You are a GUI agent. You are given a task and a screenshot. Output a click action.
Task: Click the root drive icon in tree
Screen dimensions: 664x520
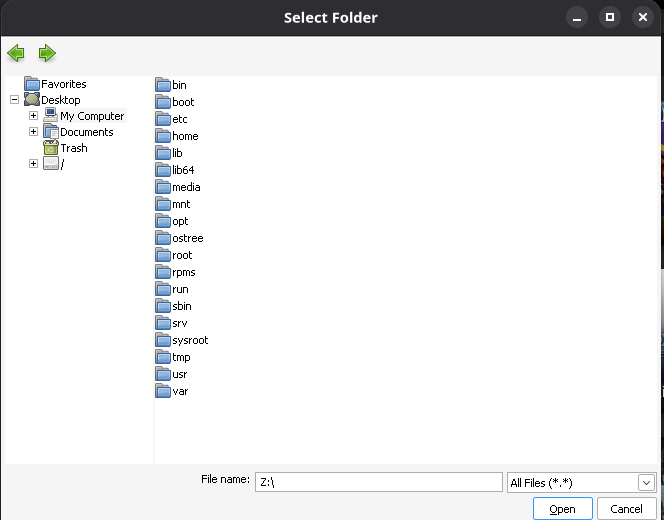point(51,164)
